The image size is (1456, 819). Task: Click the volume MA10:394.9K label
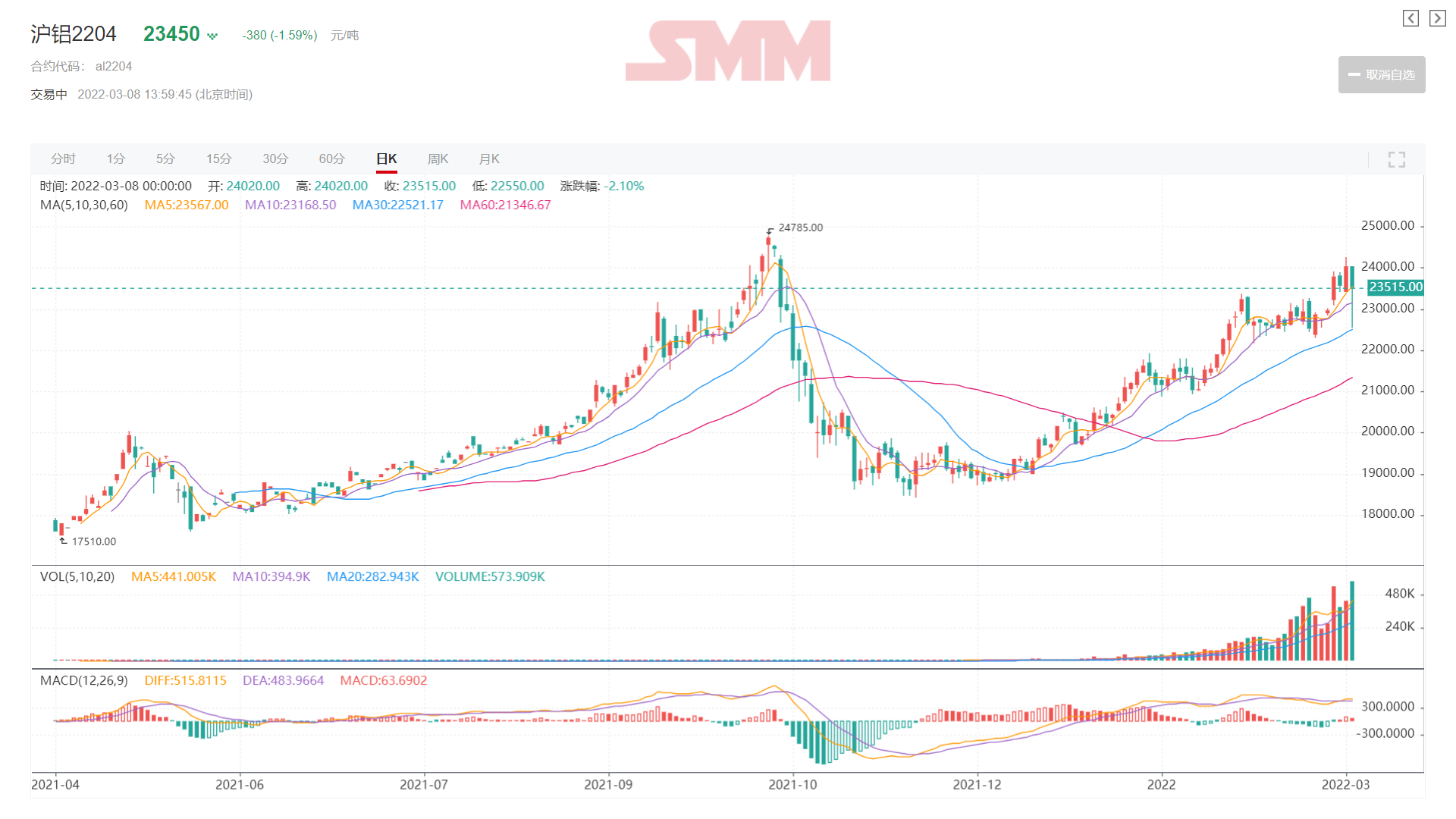pyautogui.click(x=271, y=576)
